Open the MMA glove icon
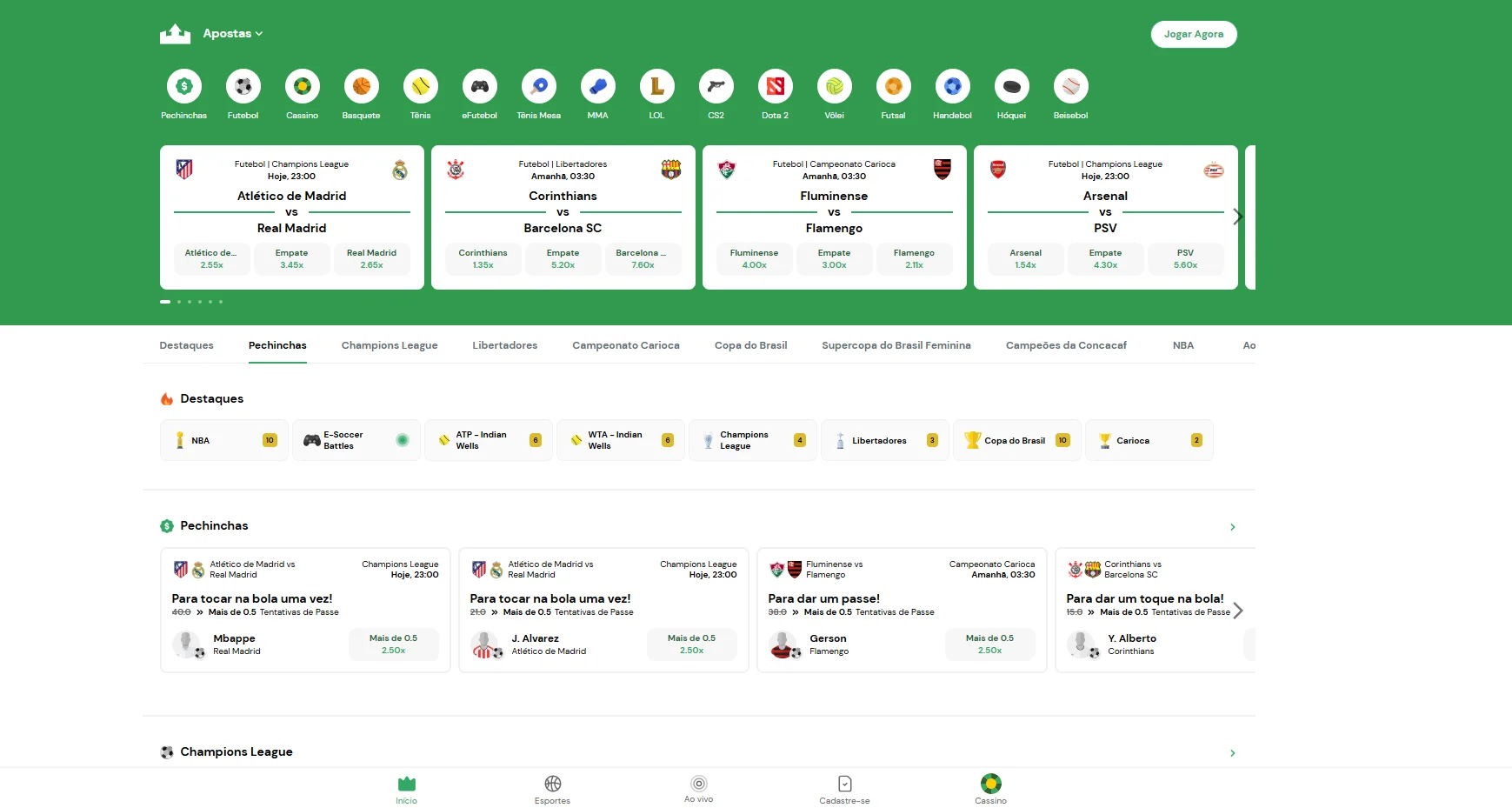 click(x=597, y=86)
